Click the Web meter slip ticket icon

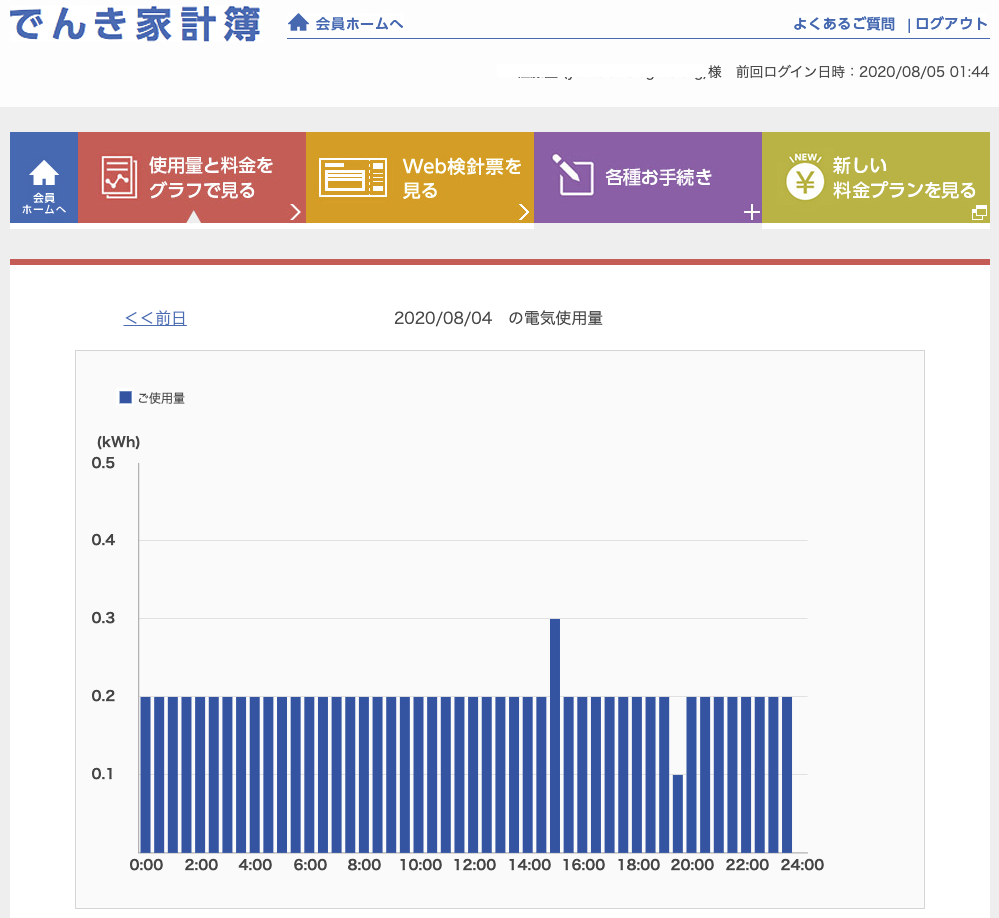(352, 177)
